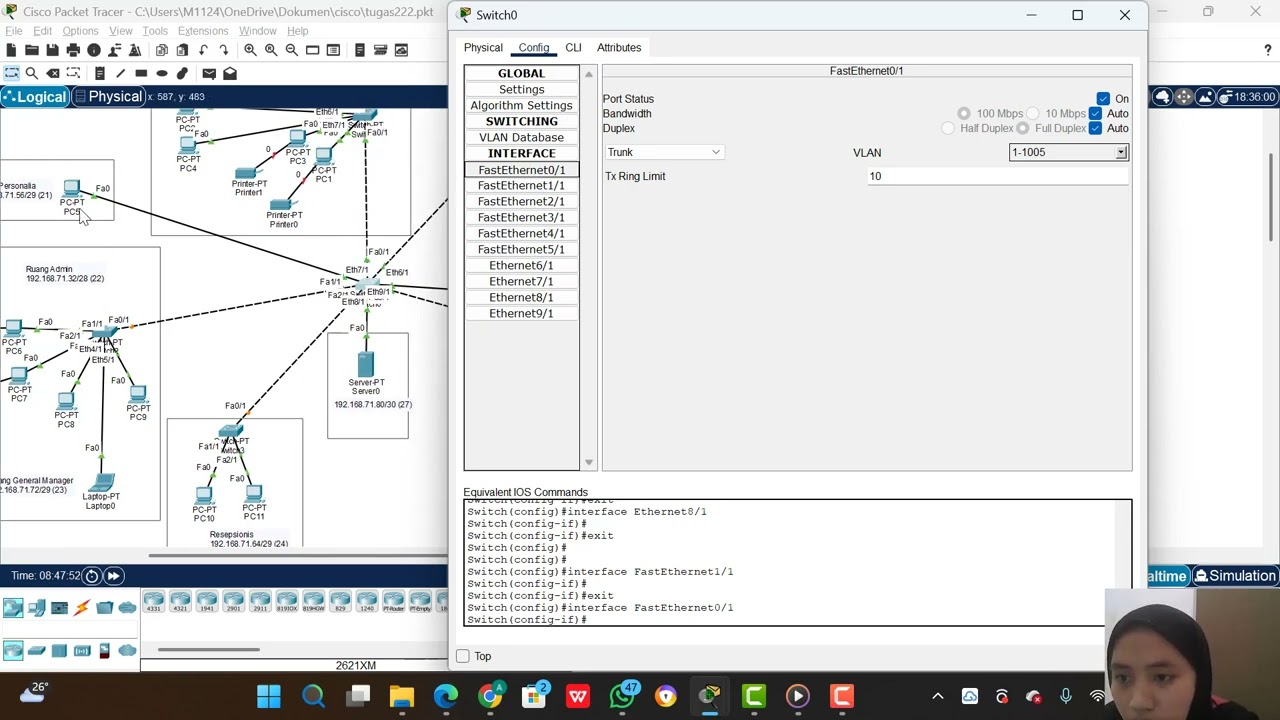Click the Network Information icon
The image size is (1280, 720).
click(x=94, y=50)
